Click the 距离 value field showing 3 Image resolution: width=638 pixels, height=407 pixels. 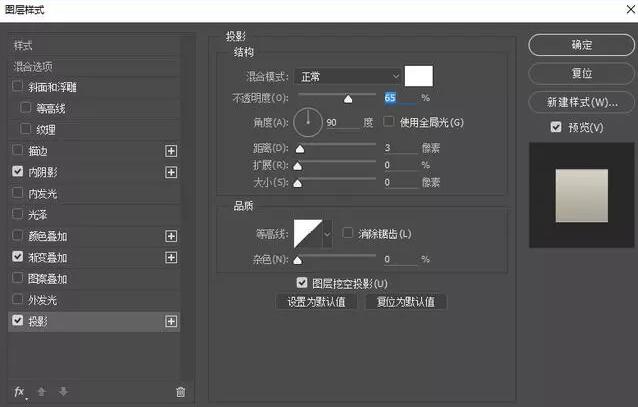[401, 148]
